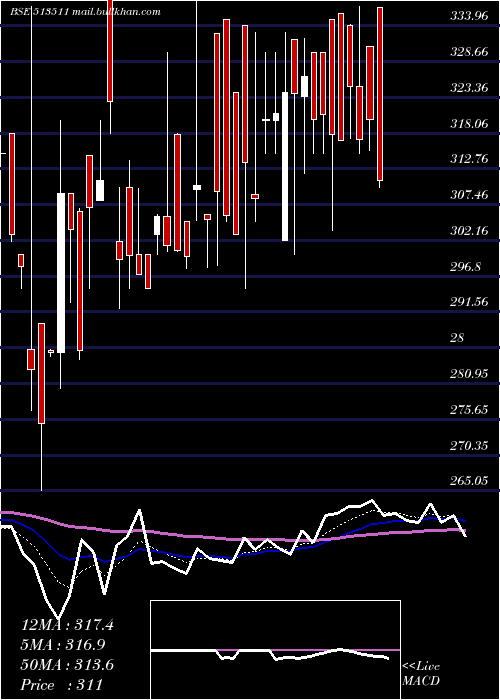Screen dimensions: 500x700
Task: Select the 270.35 price axis label
Action: 470,446
